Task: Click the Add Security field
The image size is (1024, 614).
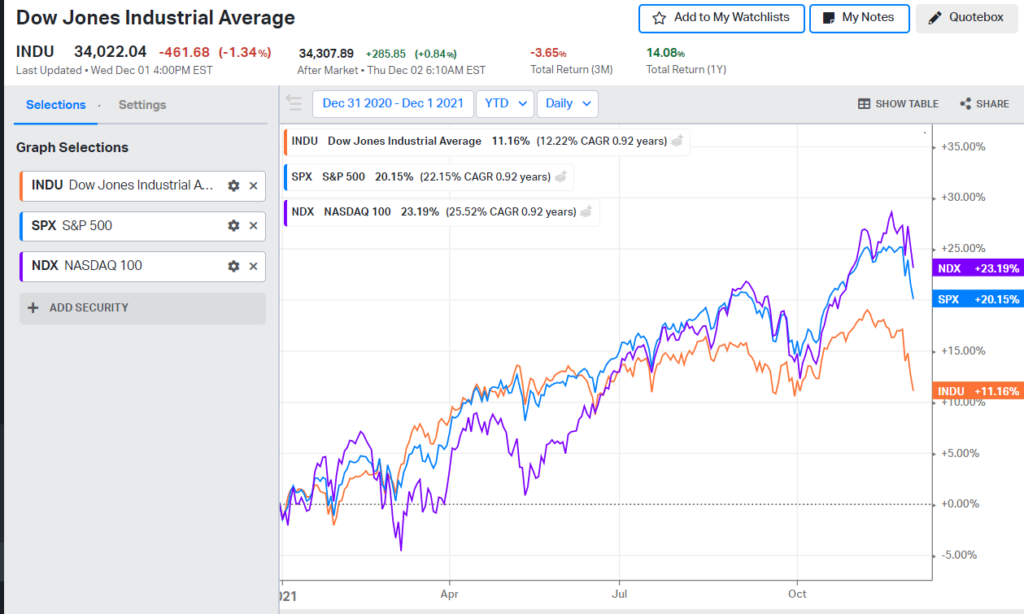Action: [142, 308]
